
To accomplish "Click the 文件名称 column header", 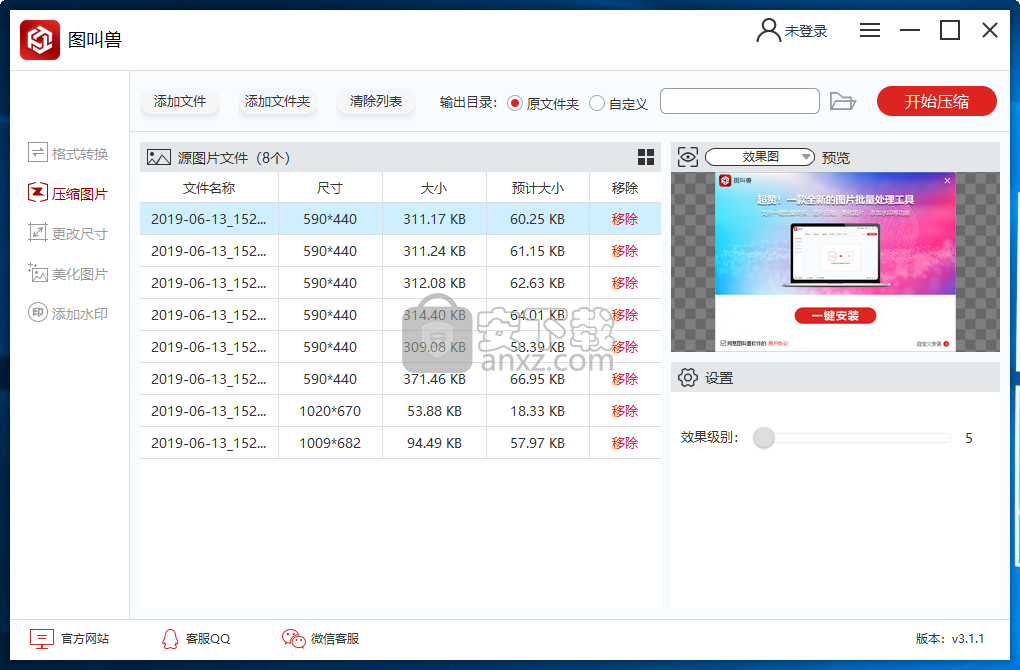I will point(209,188).
